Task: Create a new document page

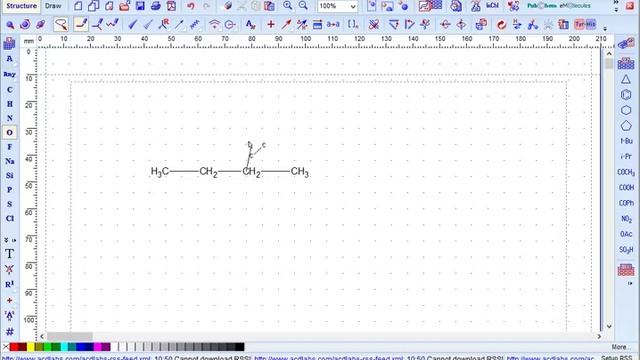Action: coord(78,6)
